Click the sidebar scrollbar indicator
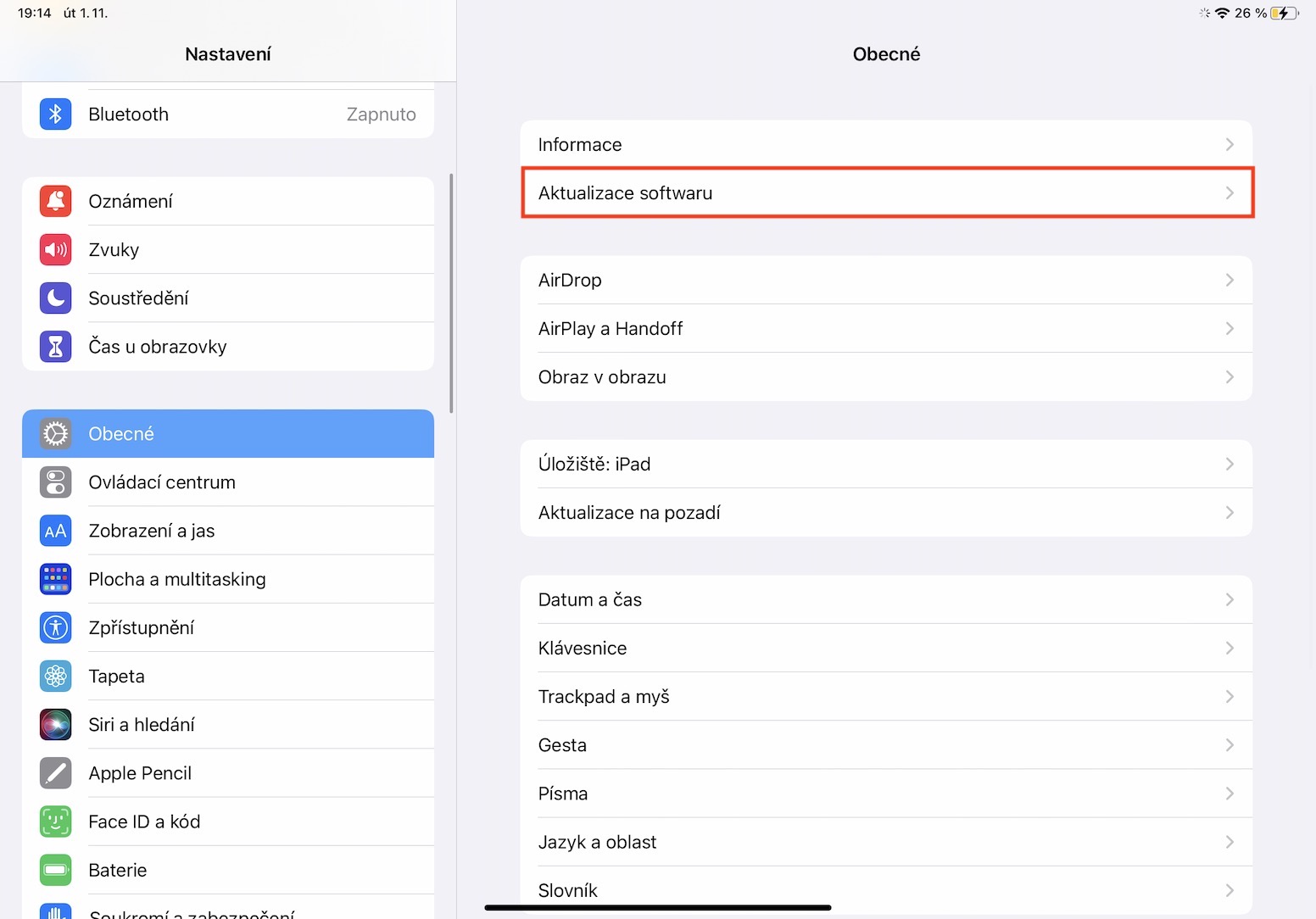 (451, 293)
